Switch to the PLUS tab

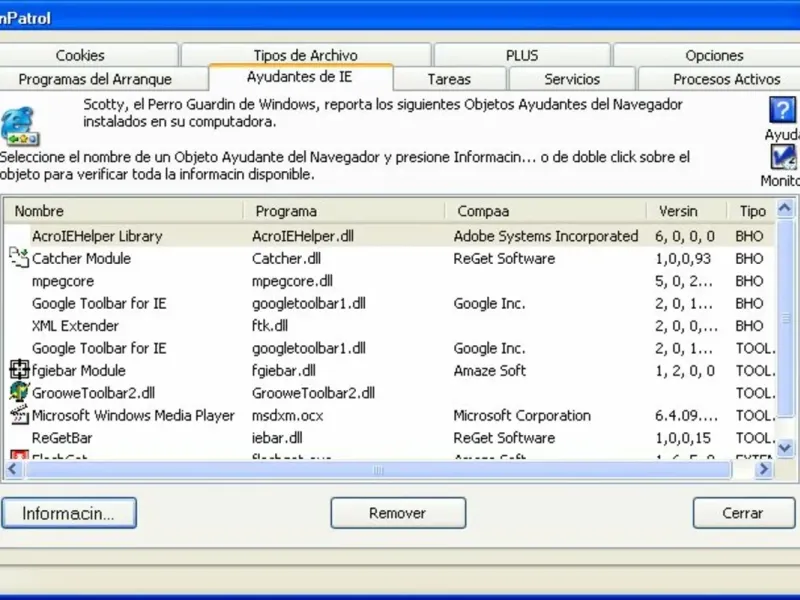pyautogui.click(x=522, y=55)
